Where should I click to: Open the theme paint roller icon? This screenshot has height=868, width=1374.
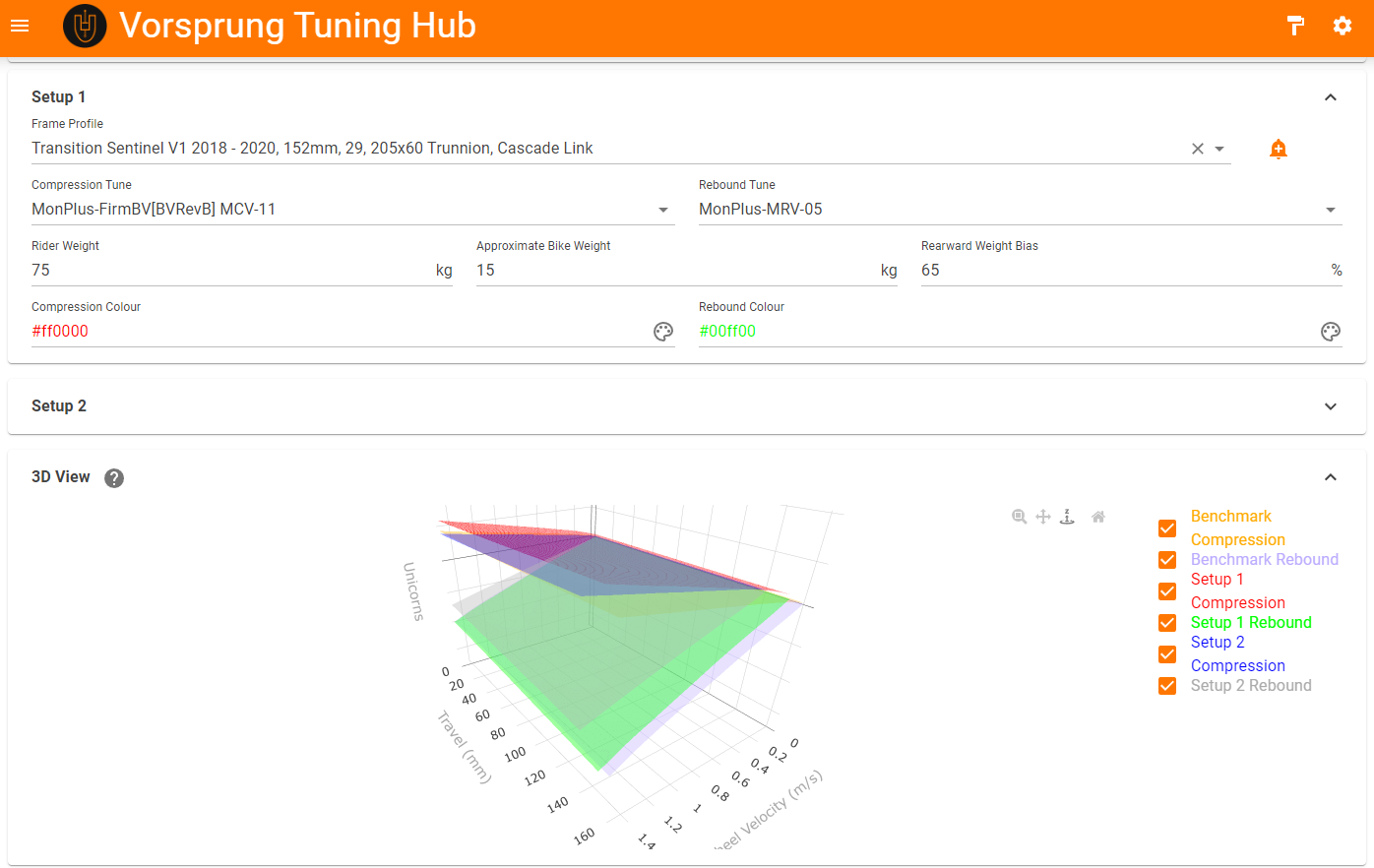1295,26
